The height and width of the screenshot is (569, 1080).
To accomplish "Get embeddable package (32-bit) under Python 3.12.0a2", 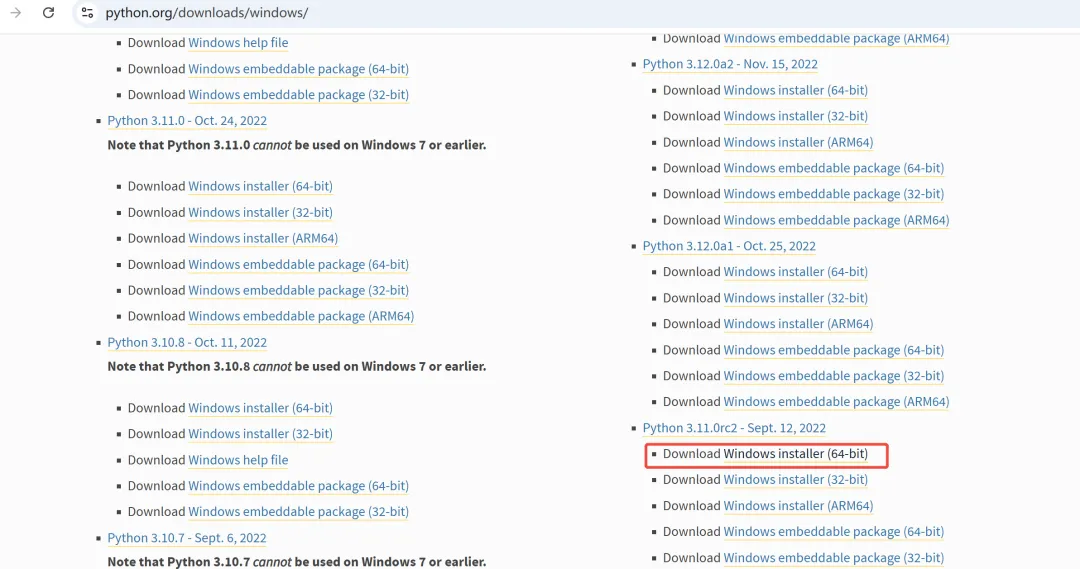I will click(x=833, y=194).
